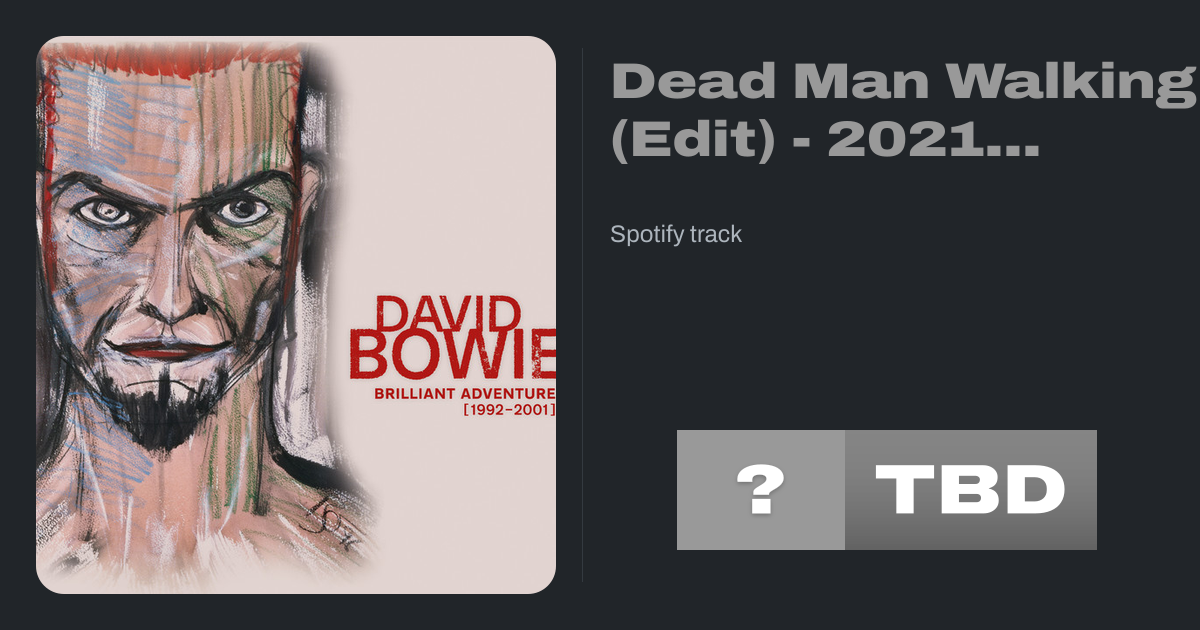Click the TBD rating badge

tap(971, 490)
